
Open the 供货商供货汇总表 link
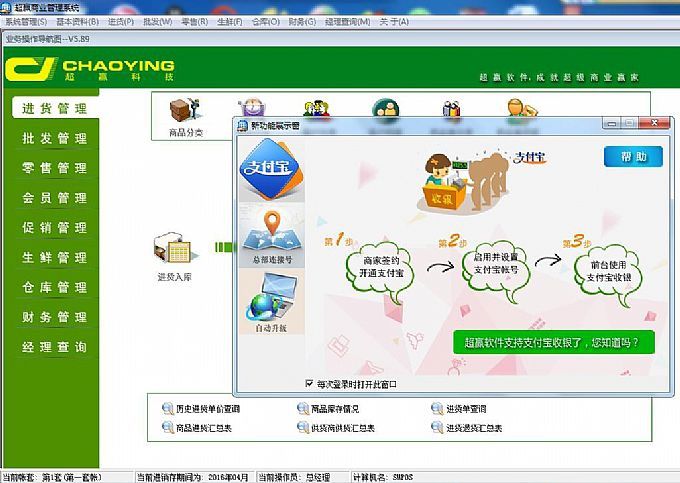coord(343,428)
